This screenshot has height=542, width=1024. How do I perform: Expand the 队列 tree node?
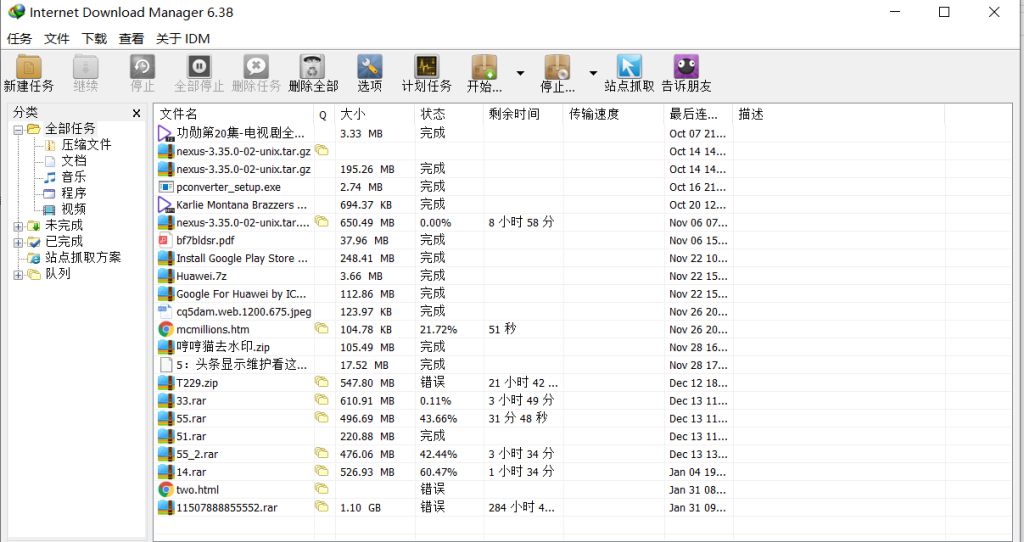pos(18,274)
